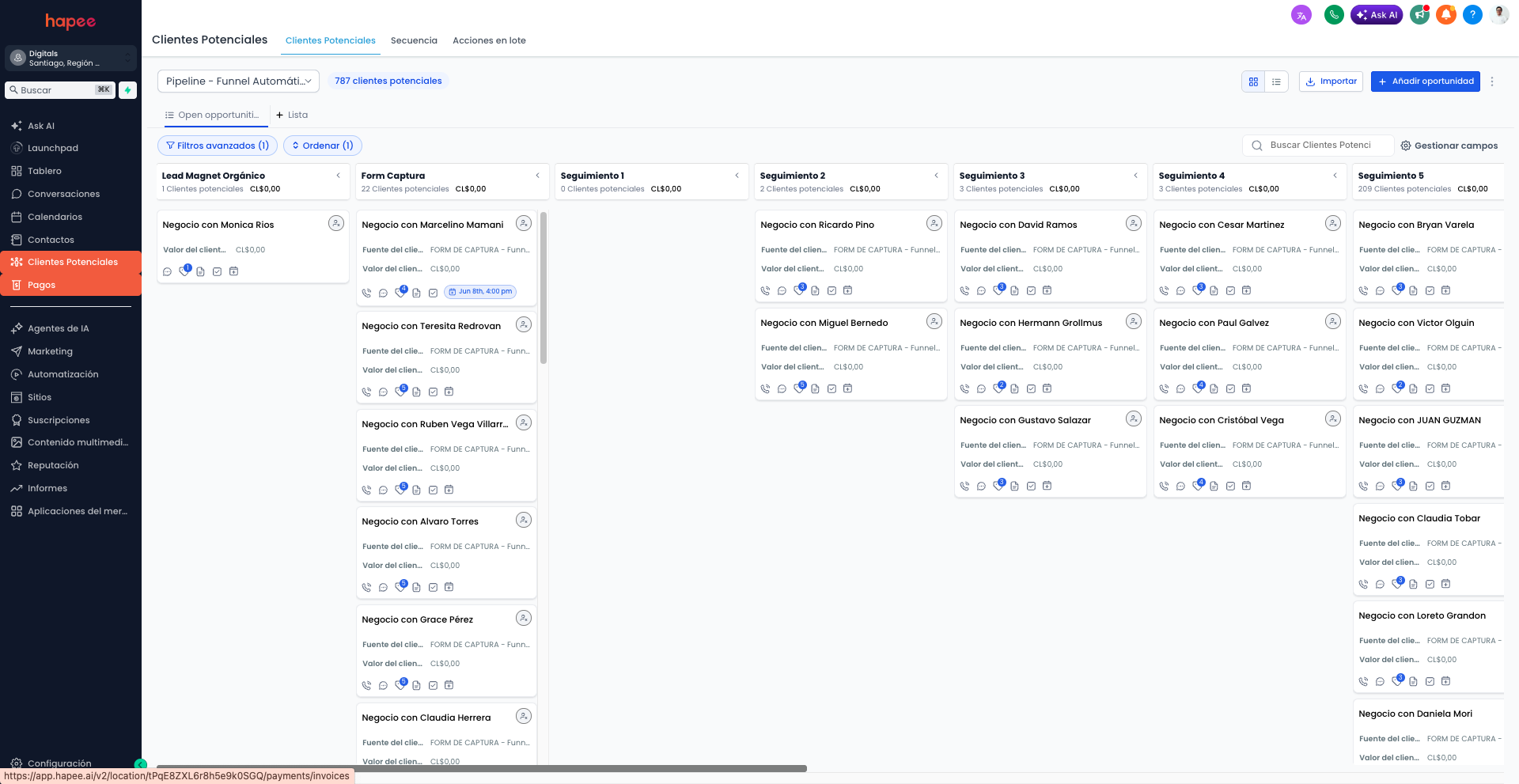Click phone icon on Paul Galvez card
Screen dimensions: 1519x784
tap(1164, 388)
